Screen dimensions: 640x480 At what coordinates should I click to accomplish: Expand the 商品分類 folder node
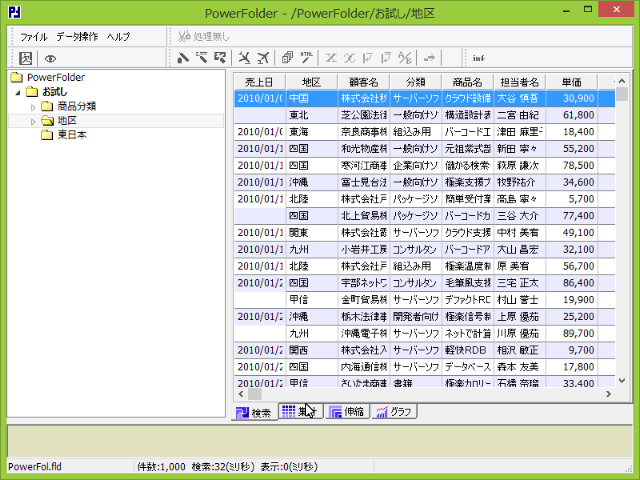click(x=33, y=107)
